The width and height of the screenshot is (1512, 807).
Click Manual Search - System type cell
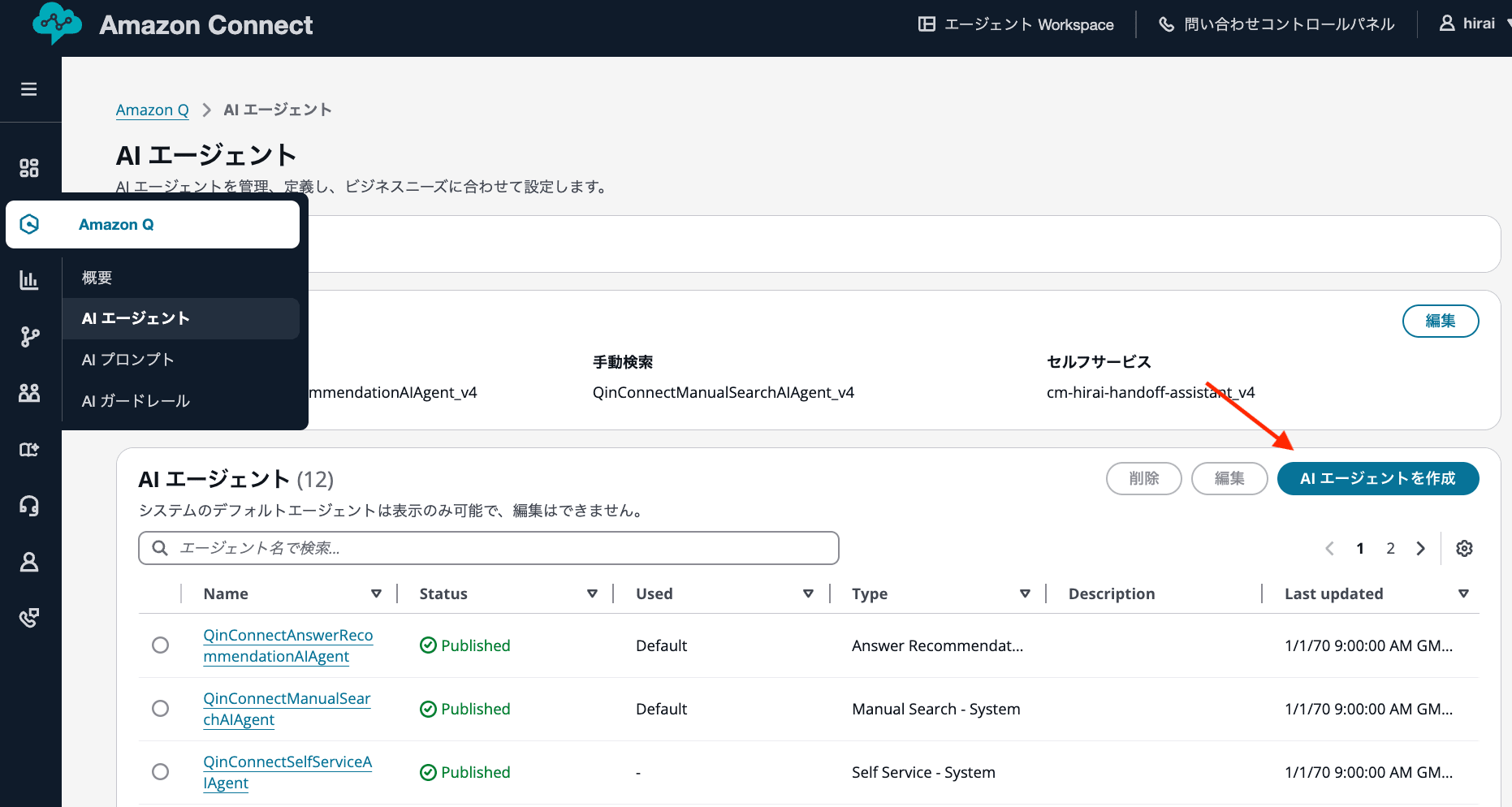pos(936,709)
